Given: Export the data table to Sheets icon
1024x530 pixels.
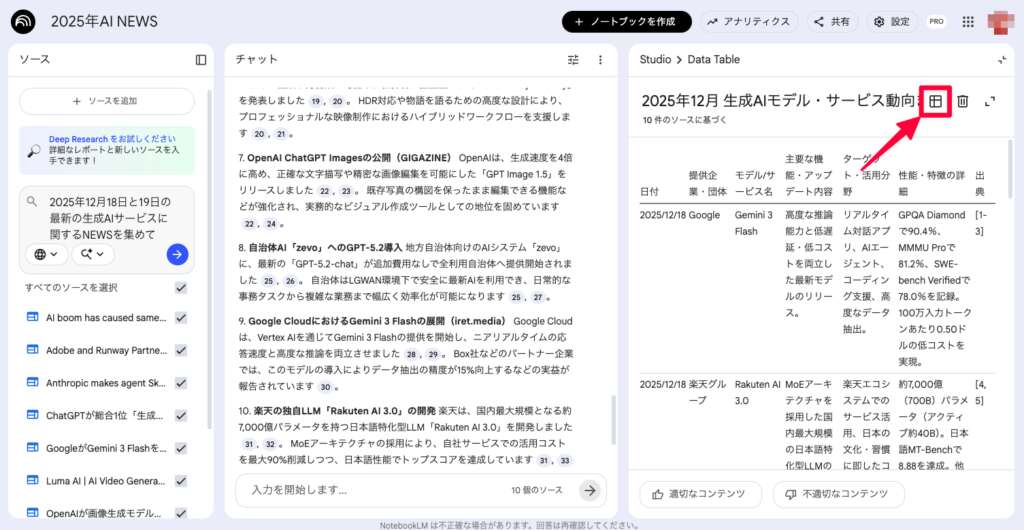Looking at the screenshot, I should click(x=935, y=101).
